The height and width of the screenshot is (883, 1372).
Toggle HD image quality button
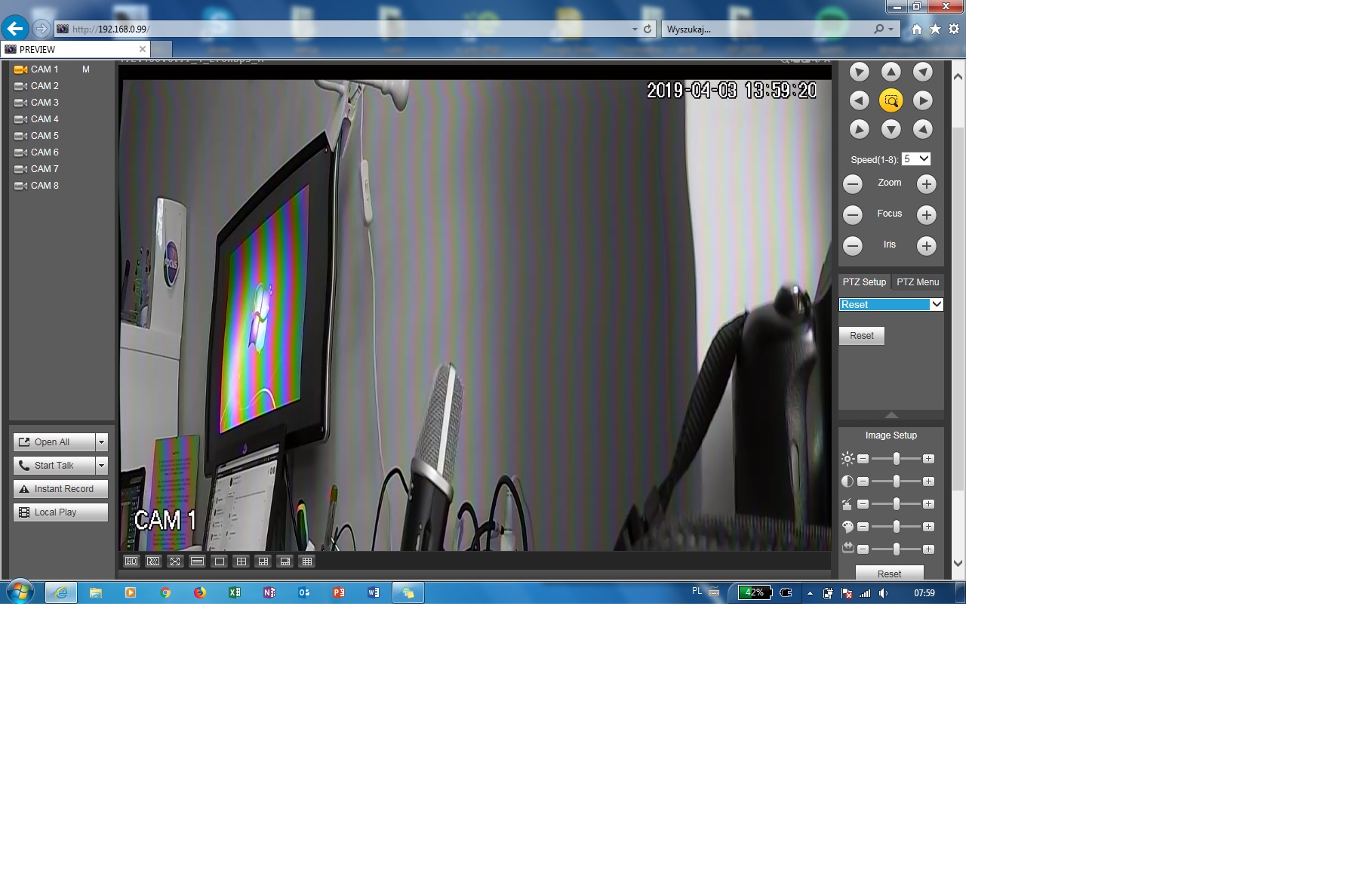pos(131,561)
